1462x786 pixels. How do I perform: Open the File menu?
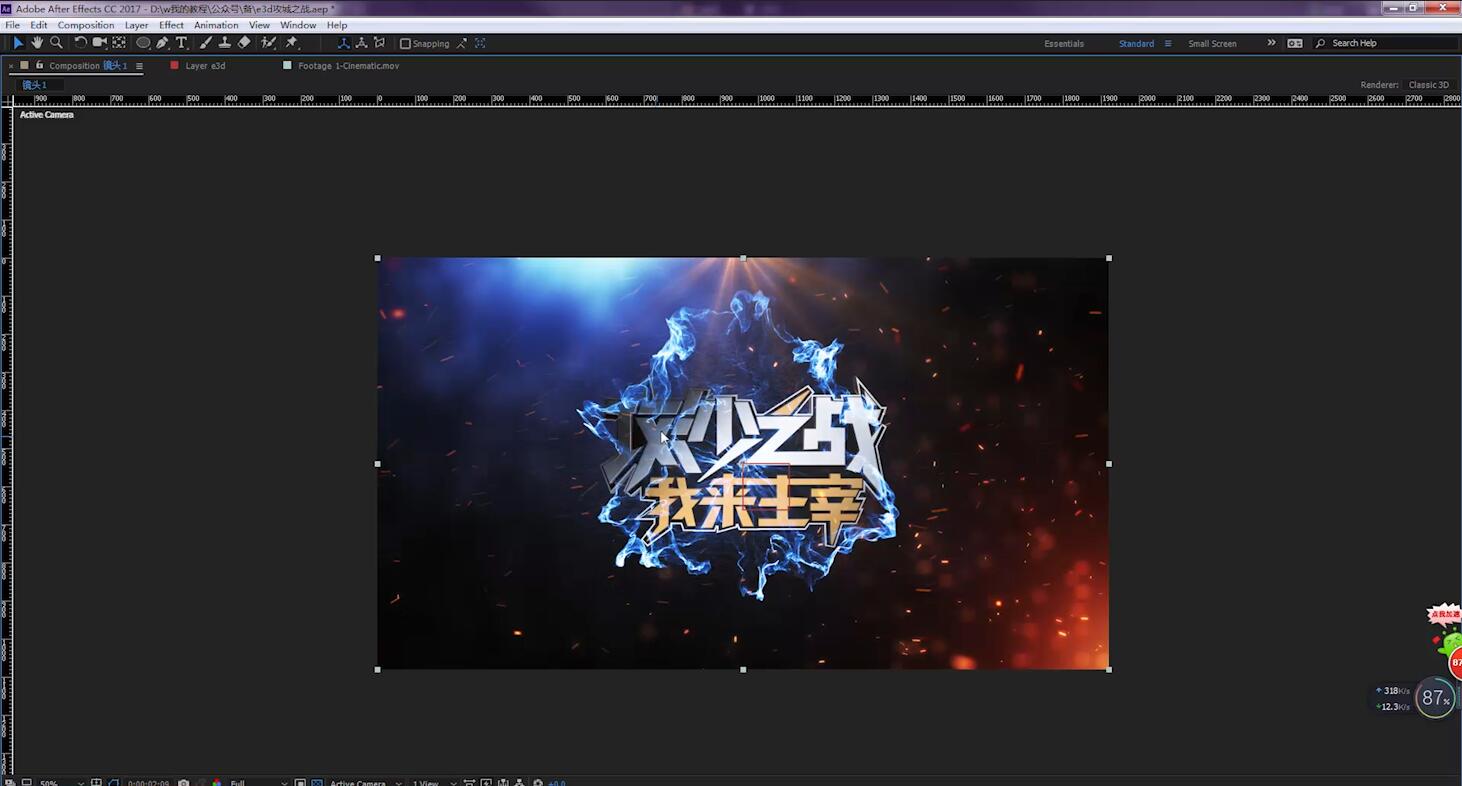(12, 25)
